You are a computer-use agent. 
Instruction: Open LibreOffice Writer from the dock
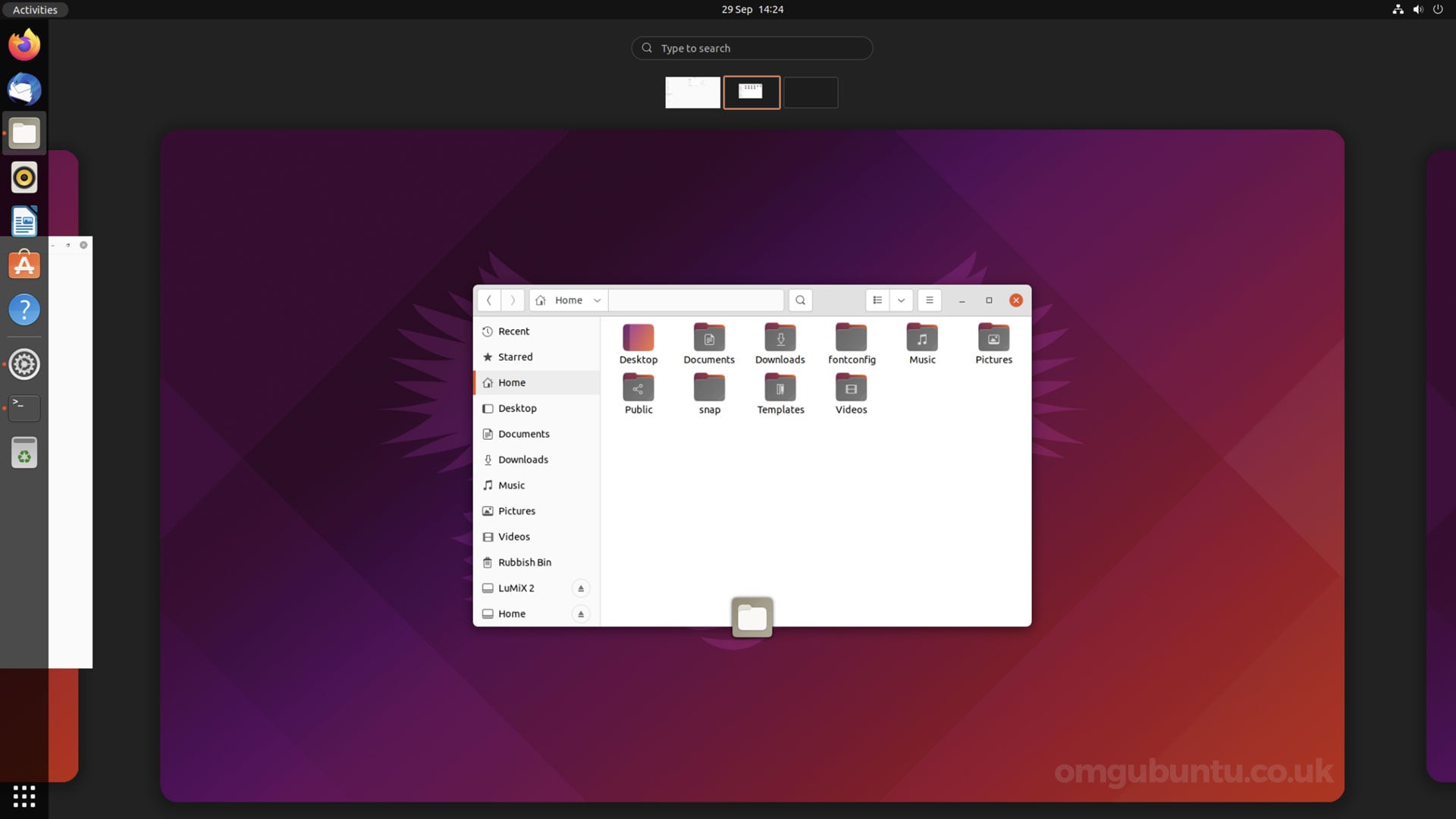click(24, 221)
